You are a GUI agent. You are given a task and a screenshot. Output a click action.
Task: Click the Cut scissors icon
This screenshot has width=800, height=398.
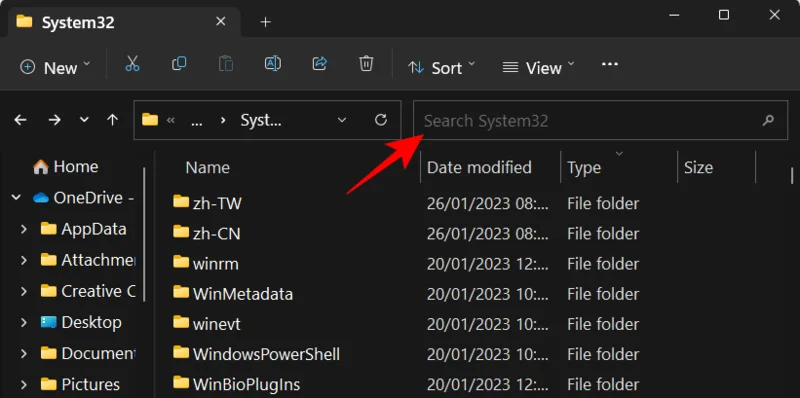132,64
